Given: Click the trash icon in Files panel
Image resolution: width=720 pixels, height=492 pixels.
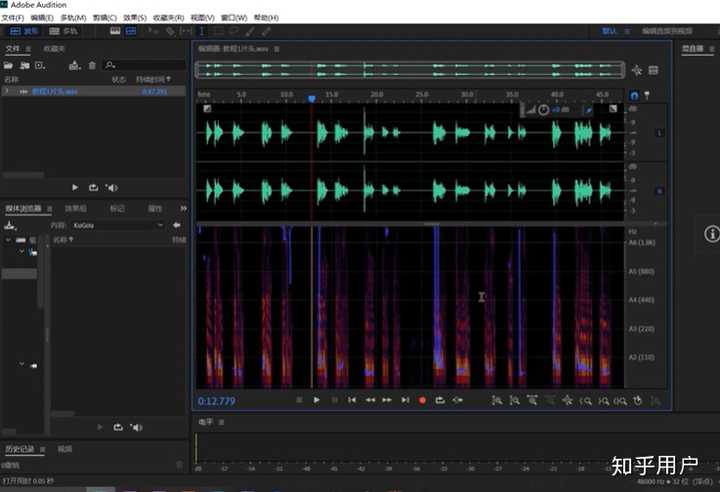Looking at the screenshot, I should click(x=92, y=65).
